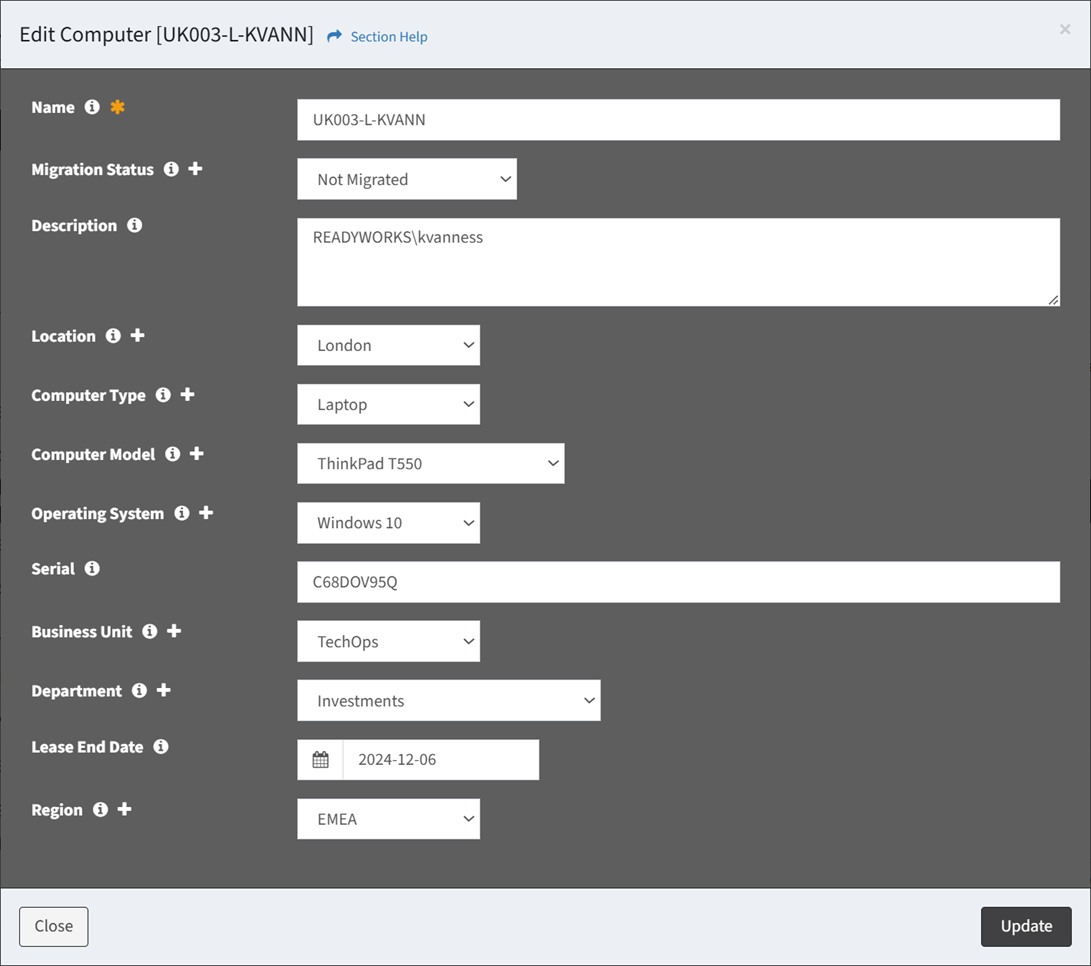This screenshot has height=966, width=1091.
Task: Click the info icon next to Name
Action: pyautogui.click(x=92, y=107)
